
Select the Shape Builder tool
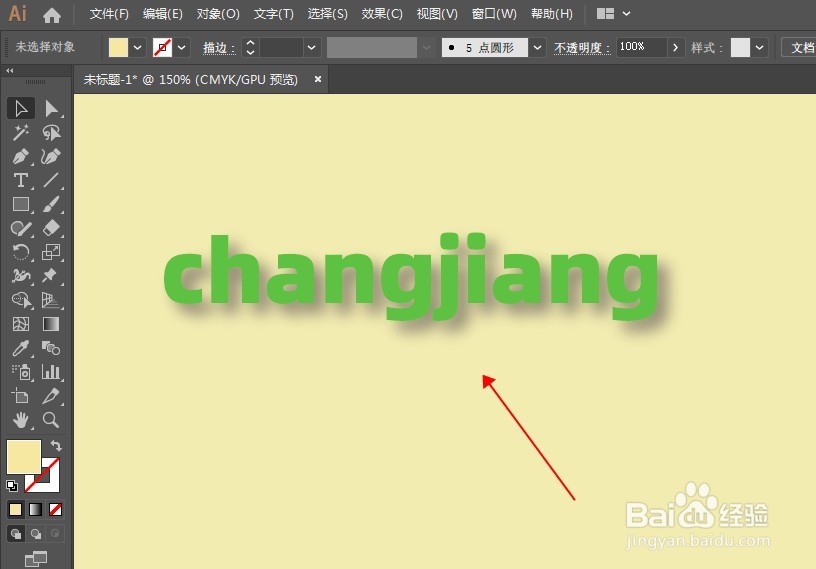tap(21, 300)
